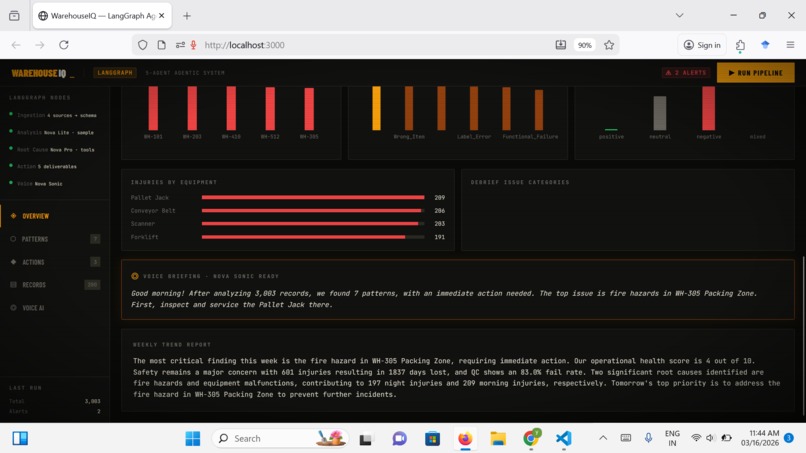Click the Firefox View icon

tap(14, 16)
